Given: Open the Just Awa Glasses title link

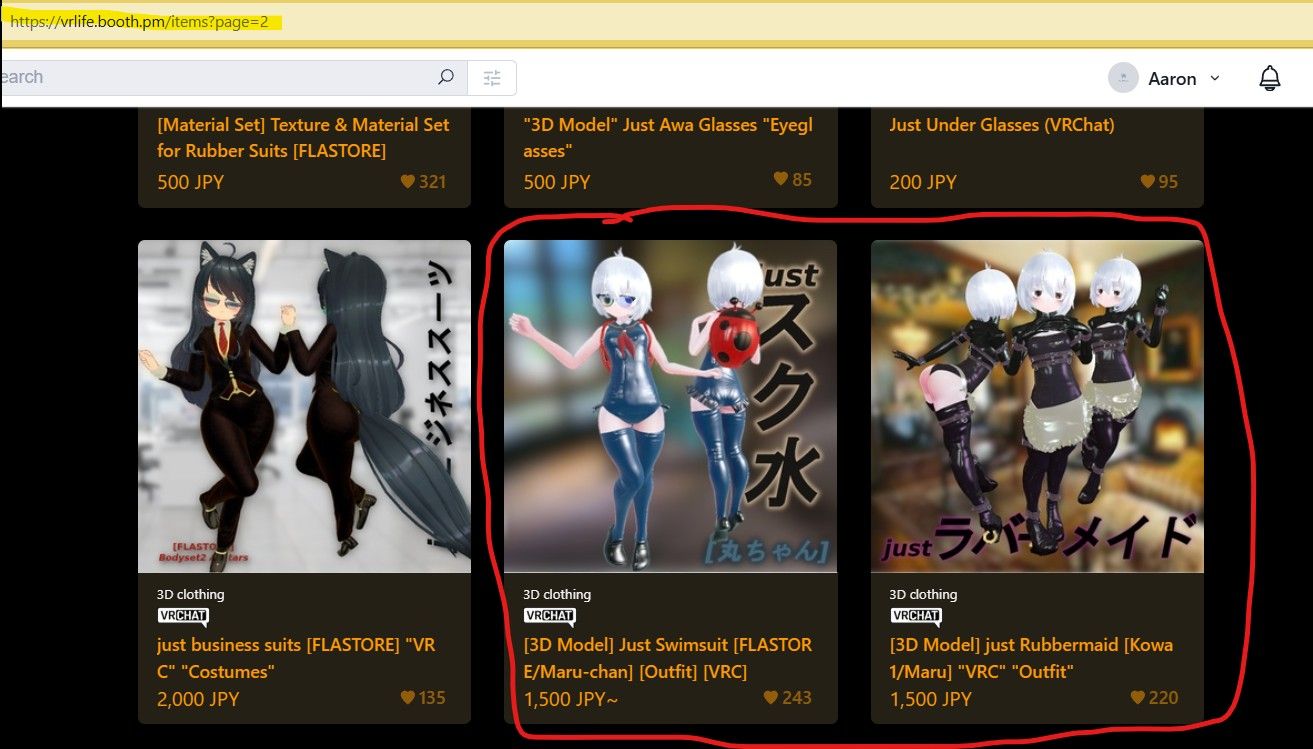Looking at the screenshot, I should click(x=668, y=138).
